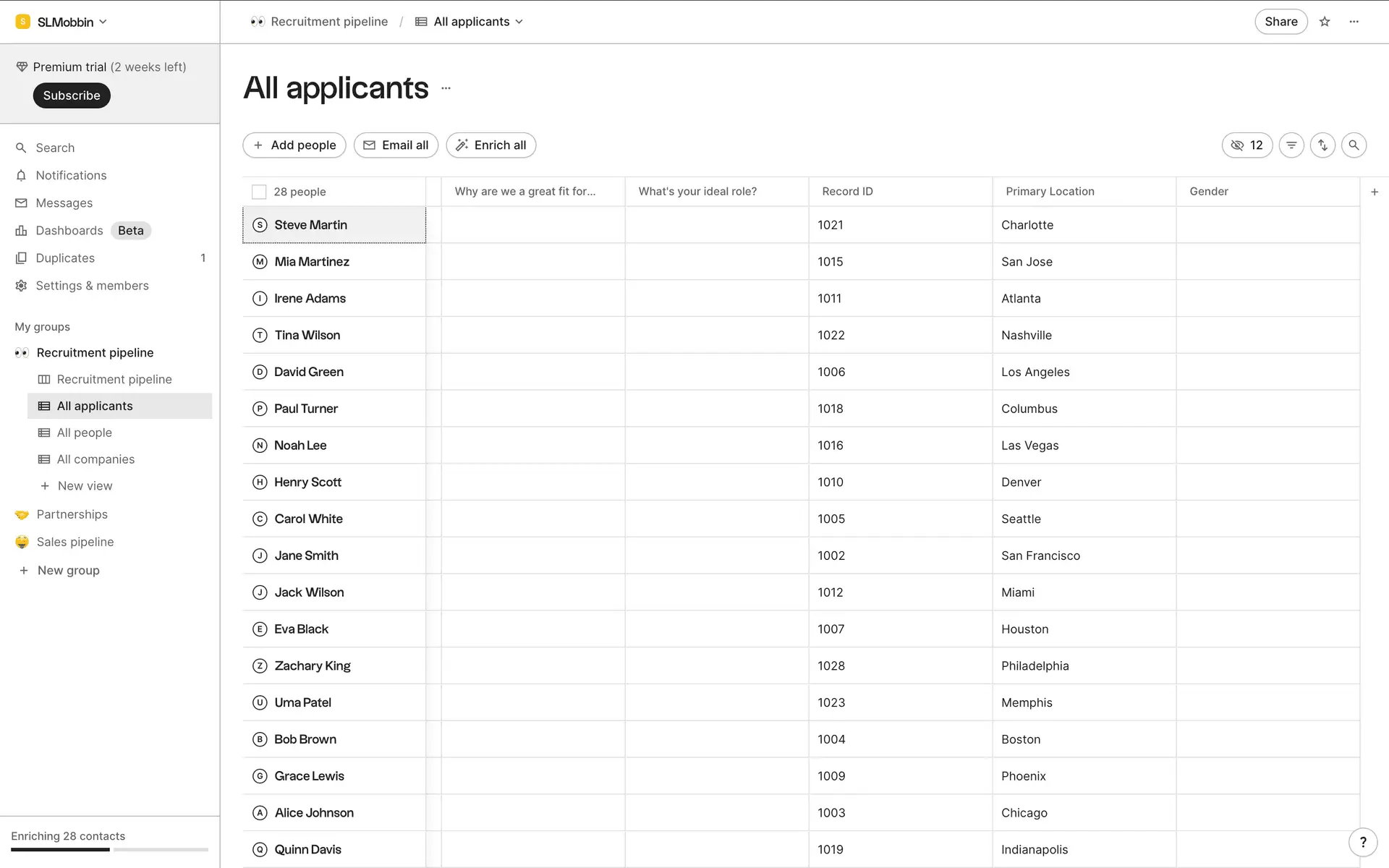This screenshot has height=868, width=1389.
Task: Click the magnifier icon above the table
Action: click(1354, 145)
